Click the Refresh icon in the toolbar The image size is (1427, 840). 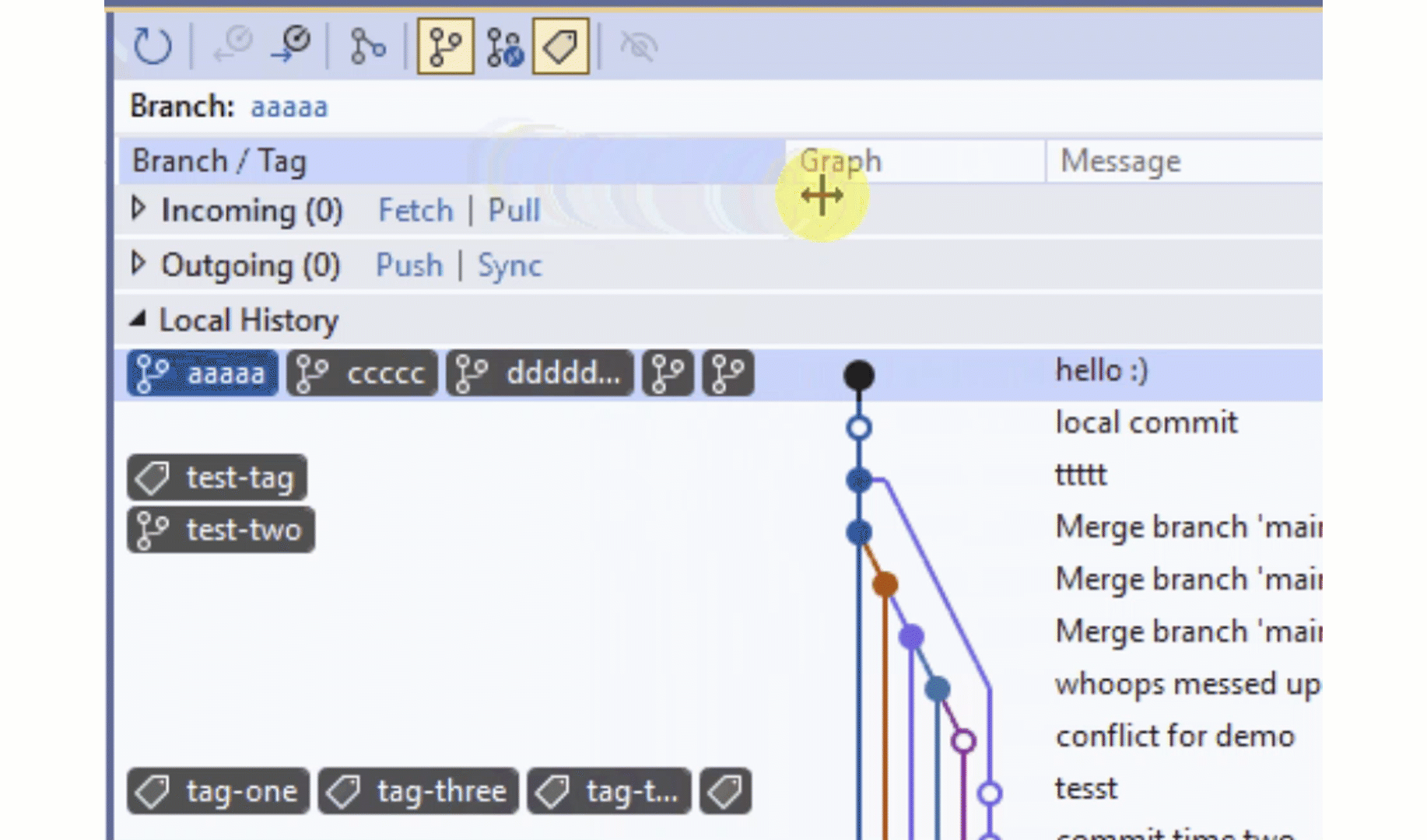[152, 46]
